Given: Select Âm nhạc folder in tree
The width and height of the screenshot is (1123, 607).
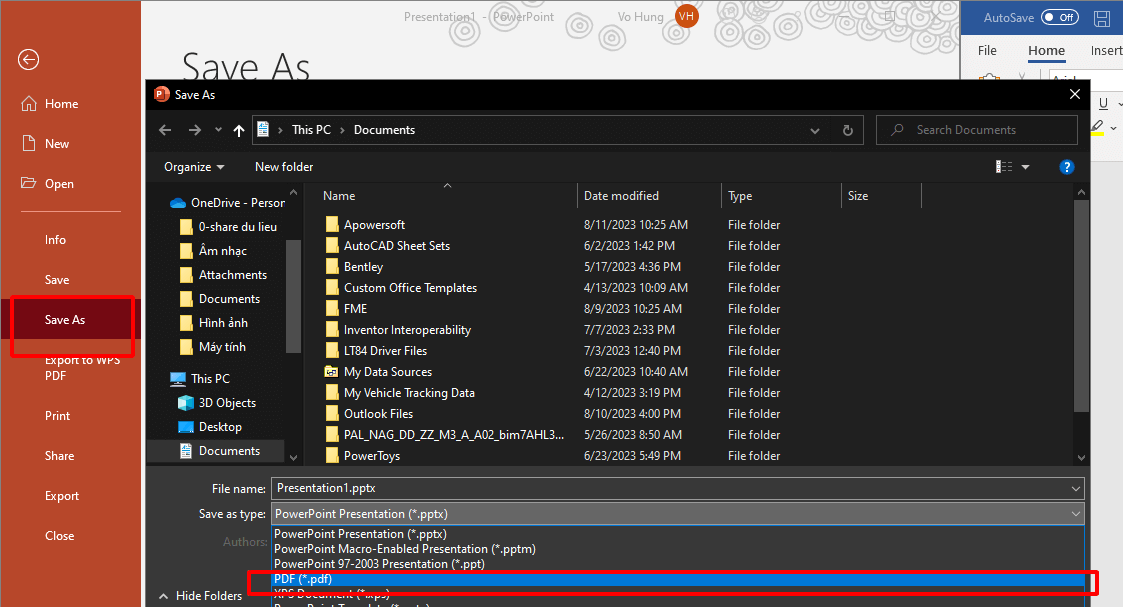Looking at the screenshot, I should (x=213, y=251).
